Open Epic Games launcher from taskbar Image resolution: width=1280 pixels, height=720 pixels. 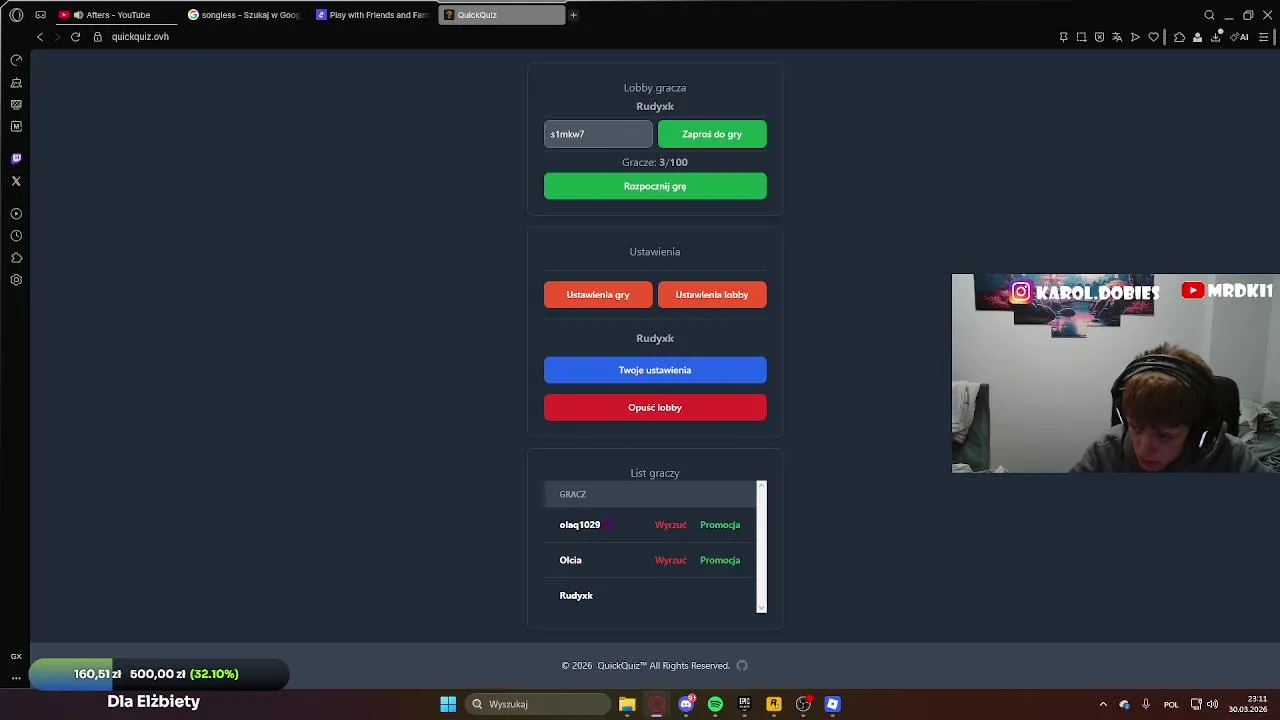click(744, 704)
